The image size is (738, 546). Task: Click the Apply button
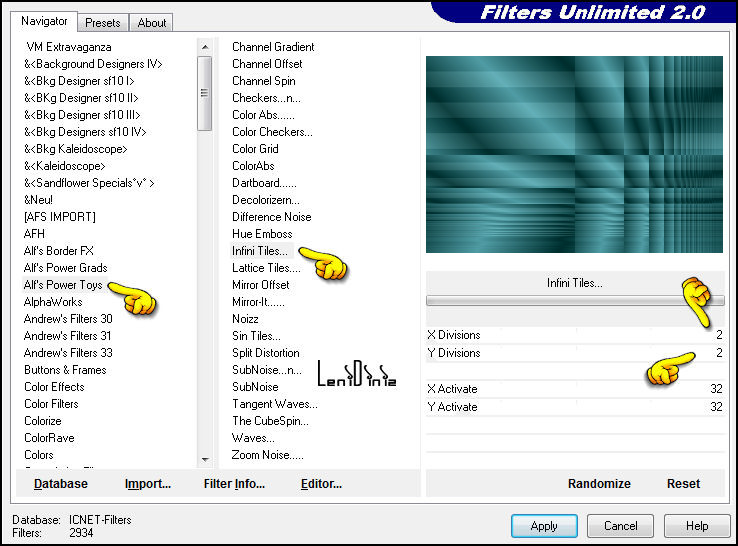tap(544, 525)
